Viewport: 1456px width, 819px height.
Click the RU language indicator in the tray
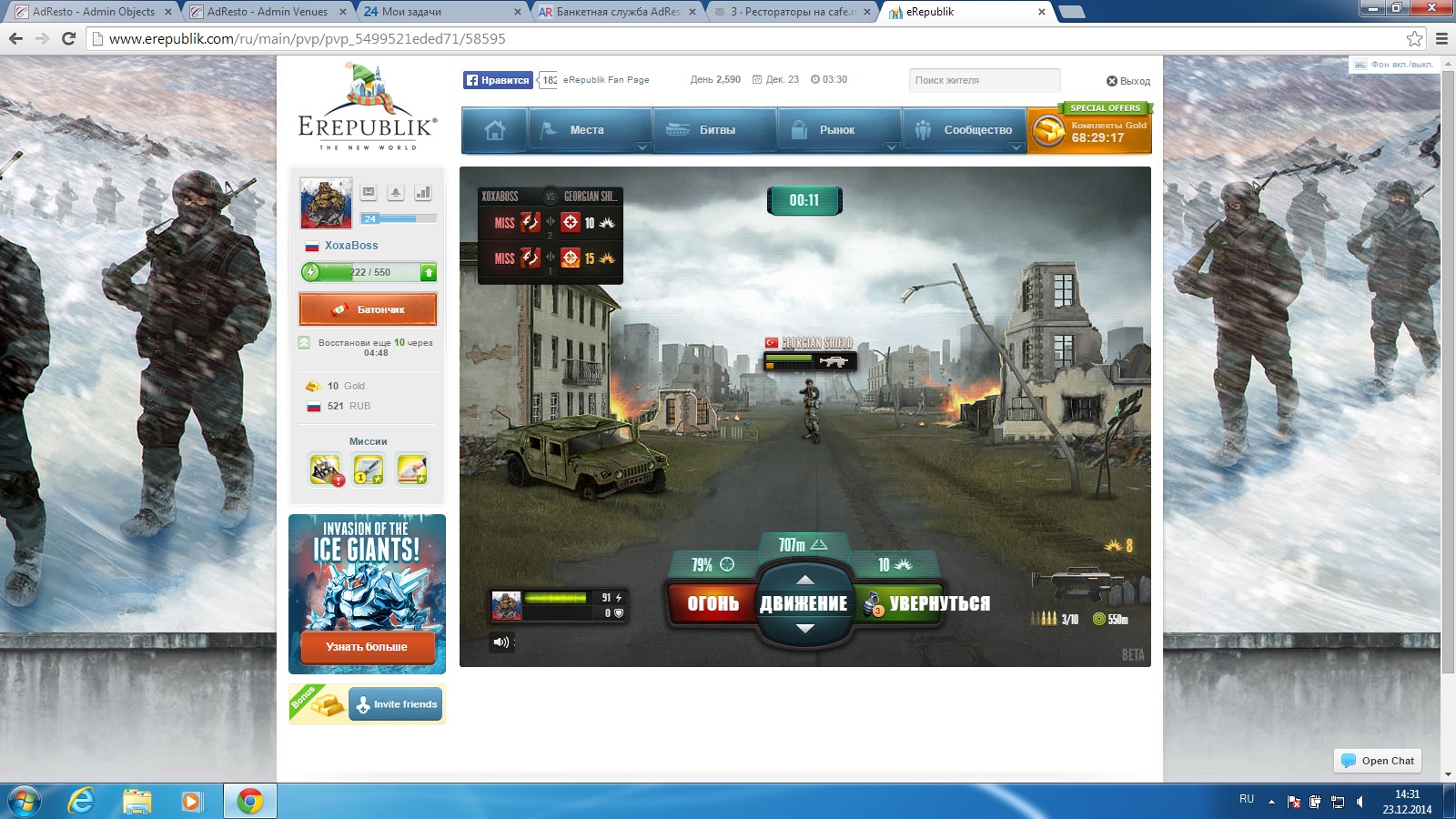click(1247, 799)
